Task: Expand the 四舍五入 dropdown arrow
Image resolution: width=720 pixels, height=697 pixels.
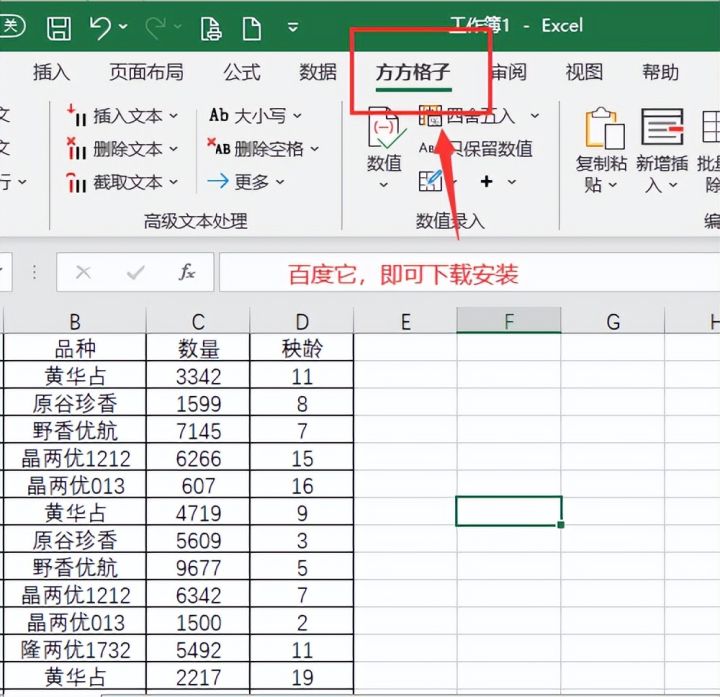Action: [x=534, y=115]
